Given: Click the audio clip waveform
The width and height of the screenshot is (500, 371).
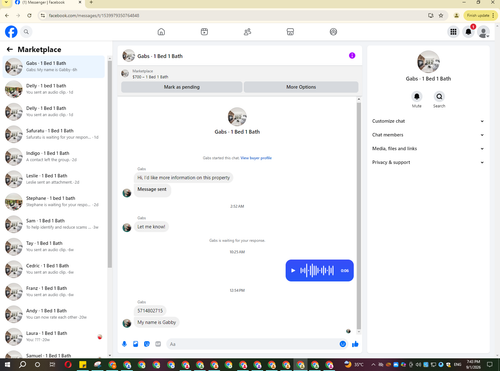Looking at the screenshot, I should [x=317, y=270].
